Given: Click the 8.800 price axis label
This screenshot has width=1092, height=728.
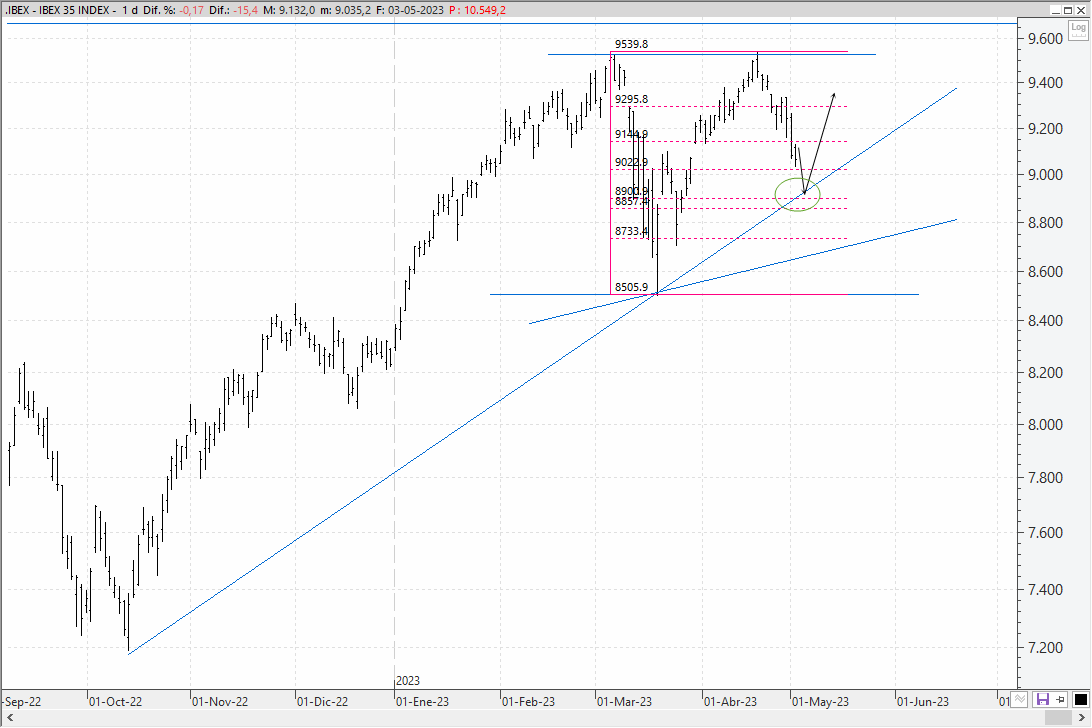Looking at the screenshot, I should [x=1045, y=223].
